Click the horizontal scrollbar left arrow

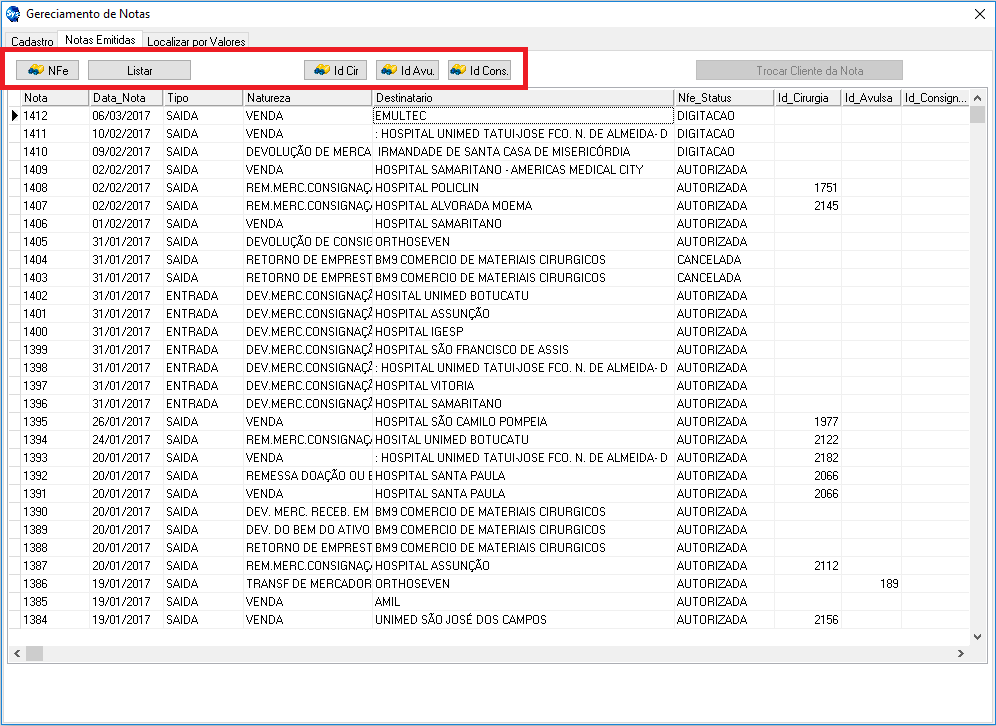coord(15,653)
